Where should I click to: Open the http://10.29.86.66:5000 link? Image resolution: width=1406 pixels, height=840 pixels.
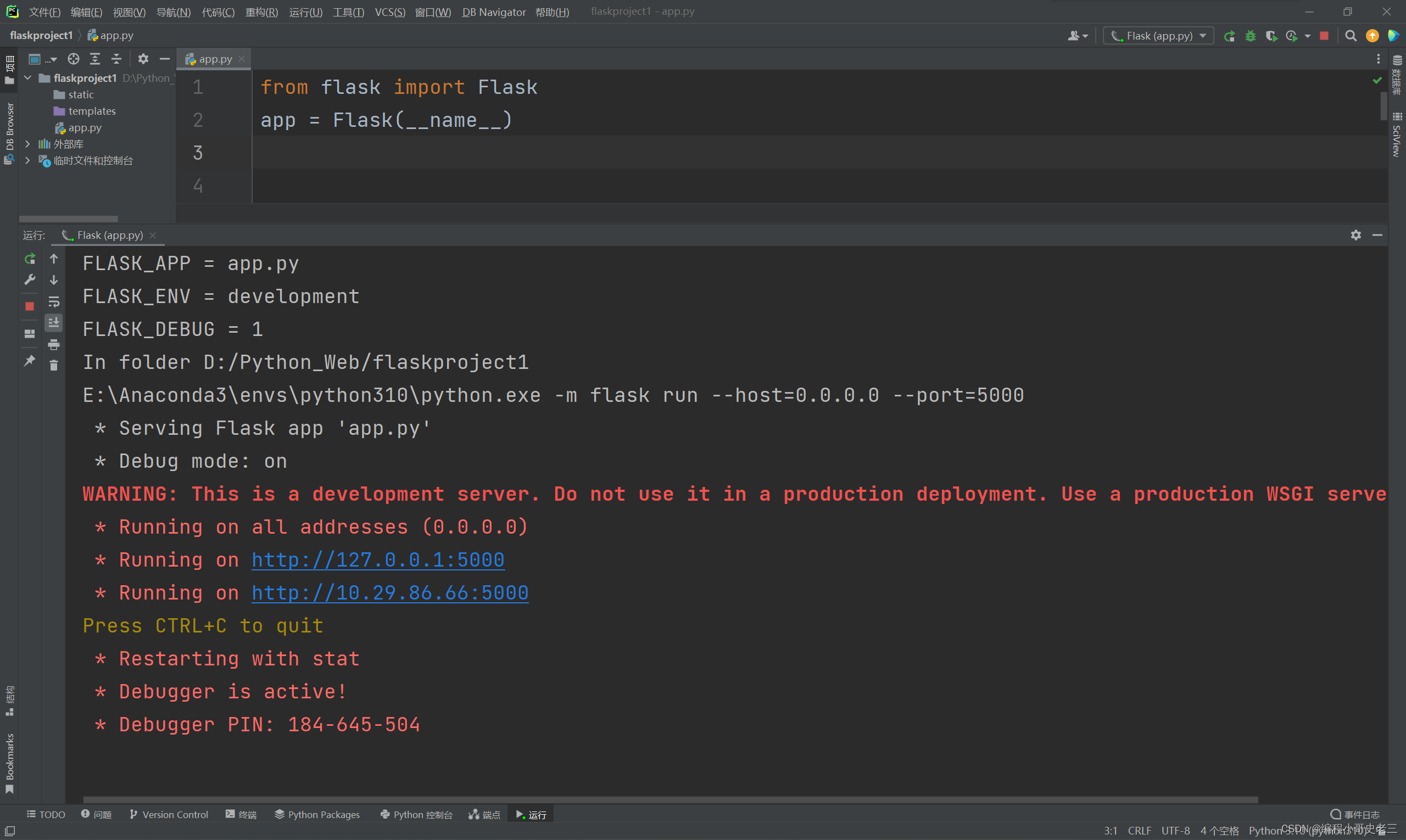[x=389, y=592]
